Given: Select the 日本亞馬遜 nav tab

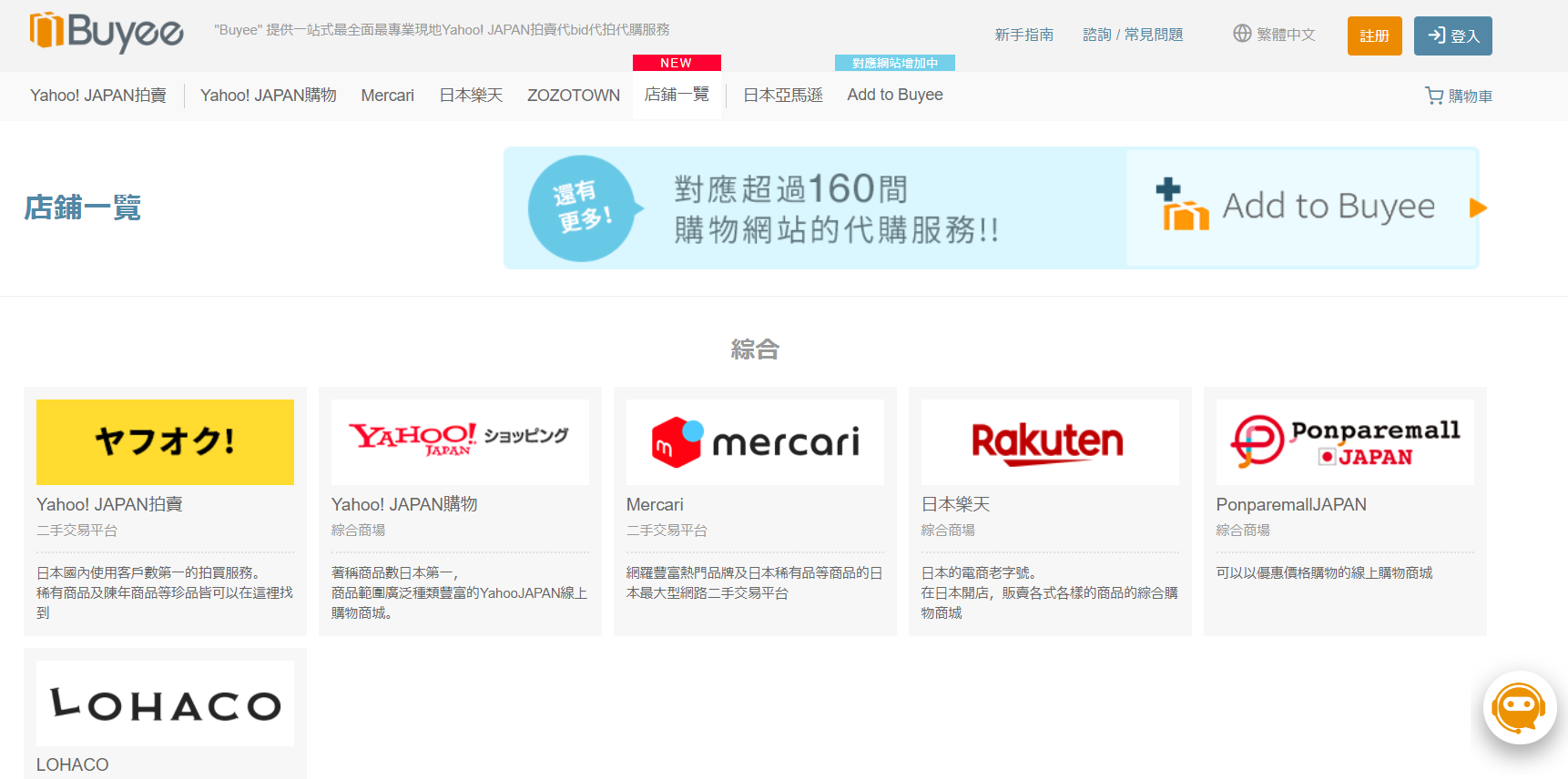Looking at the screenshot, I should point(782,96).
